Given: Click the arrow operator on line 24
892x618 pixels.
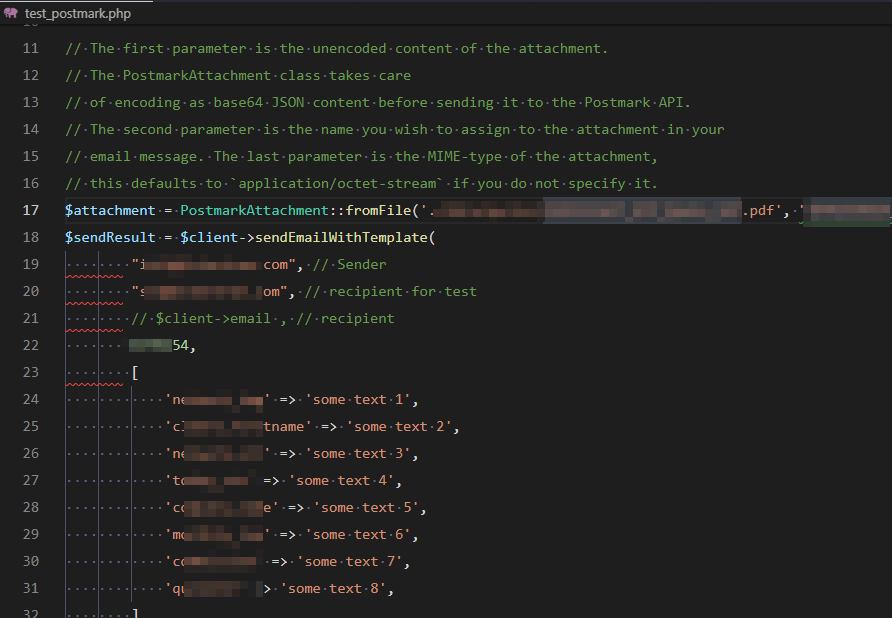Looking at the screenshot, I should click(287, 399).
